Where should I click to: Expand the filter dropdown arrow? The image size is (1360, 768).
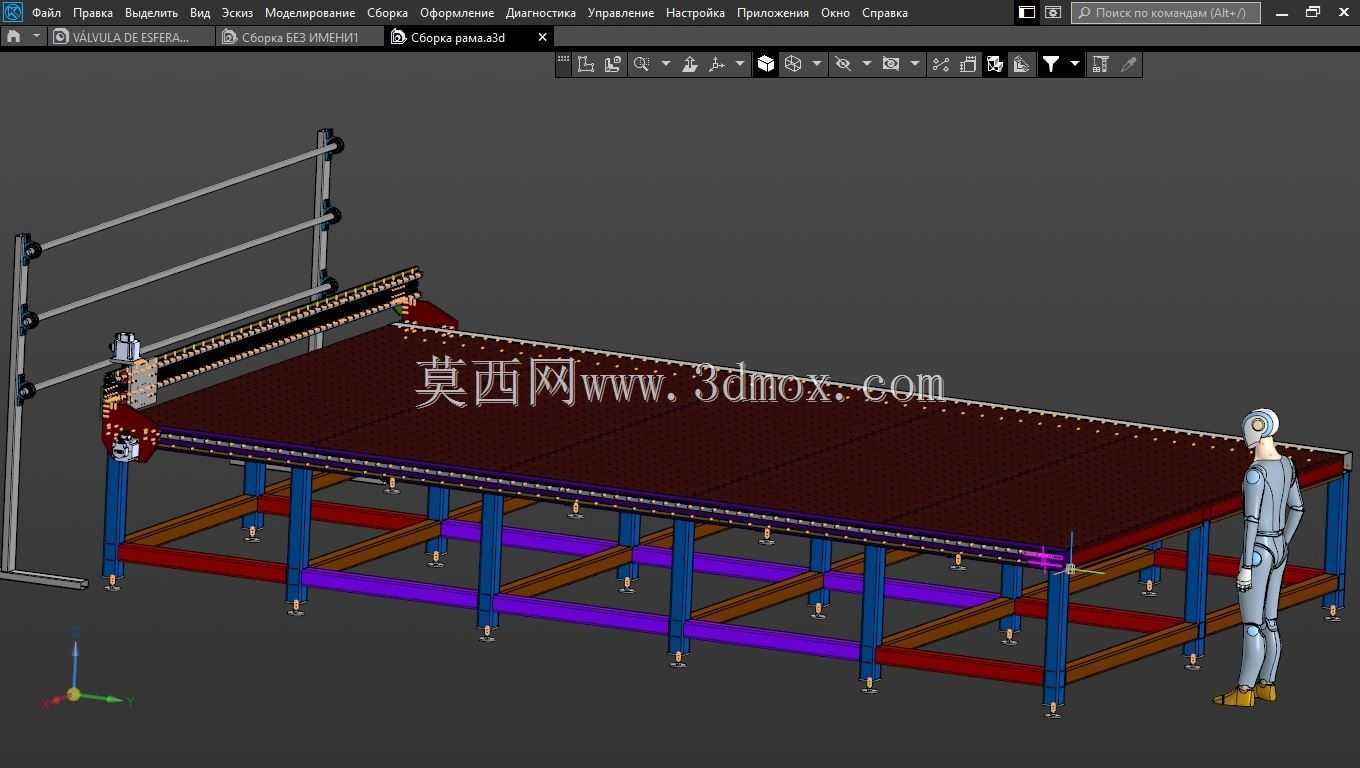tap(1075, 64)
